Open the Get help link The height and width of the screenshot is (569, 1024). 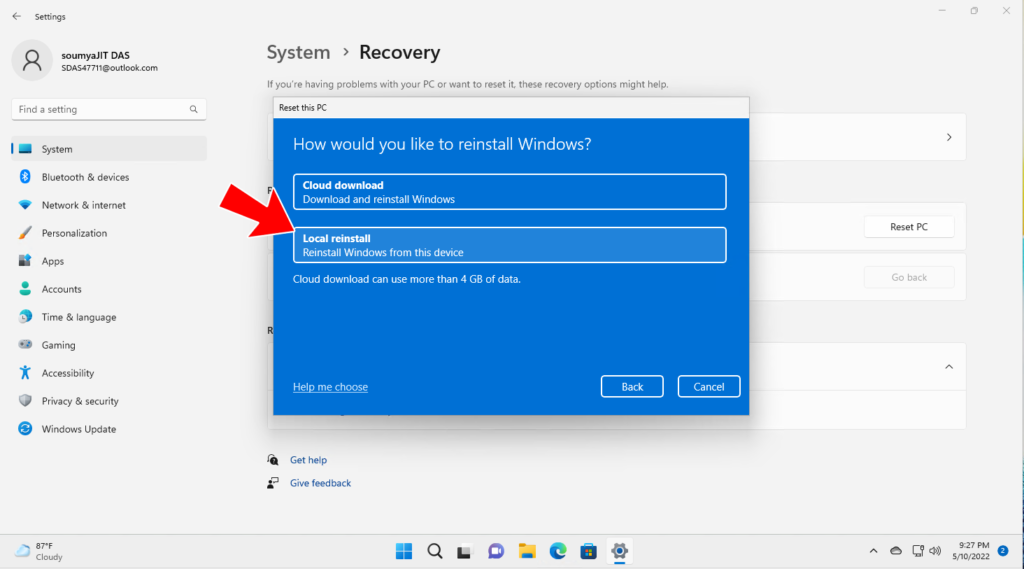(308, 460)
